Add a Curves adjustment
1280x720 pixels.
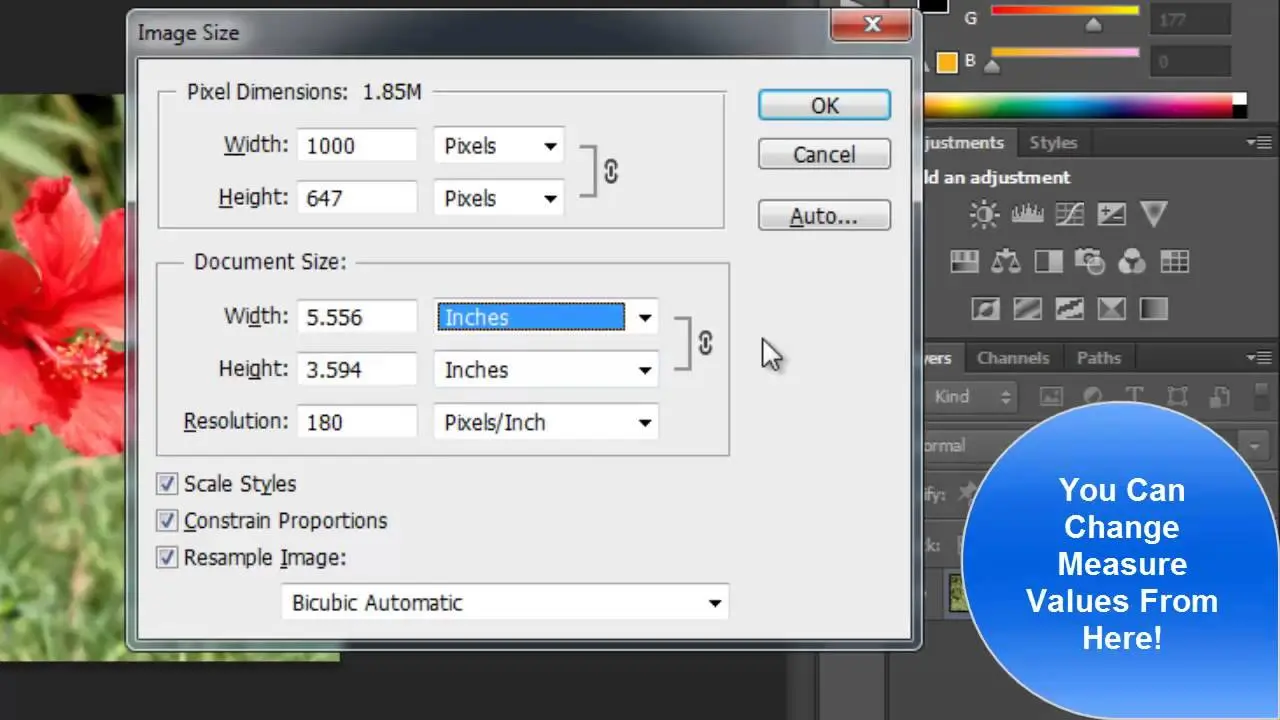pyautogui.click(x=1070, y=213)
